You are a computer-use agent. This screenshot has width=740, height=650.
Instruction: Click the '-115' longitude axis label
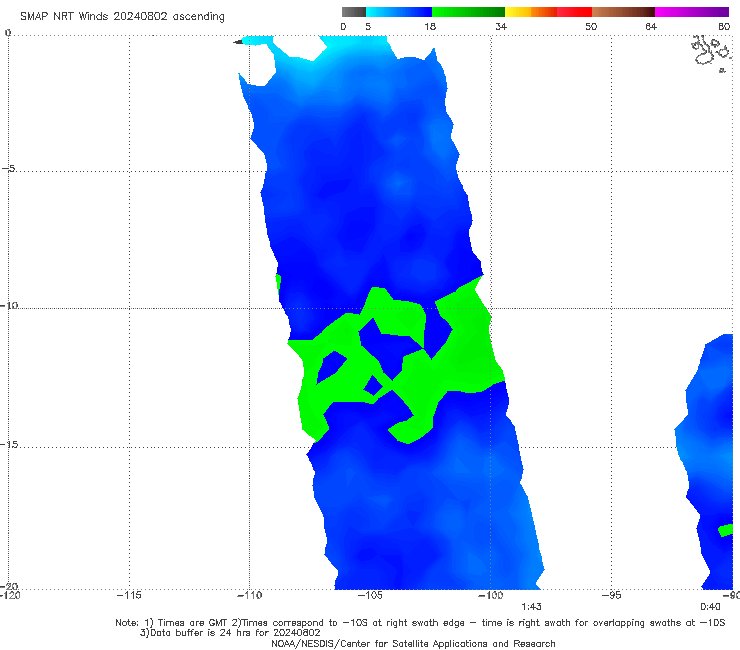pyautogui.click(x=129, y=595)
